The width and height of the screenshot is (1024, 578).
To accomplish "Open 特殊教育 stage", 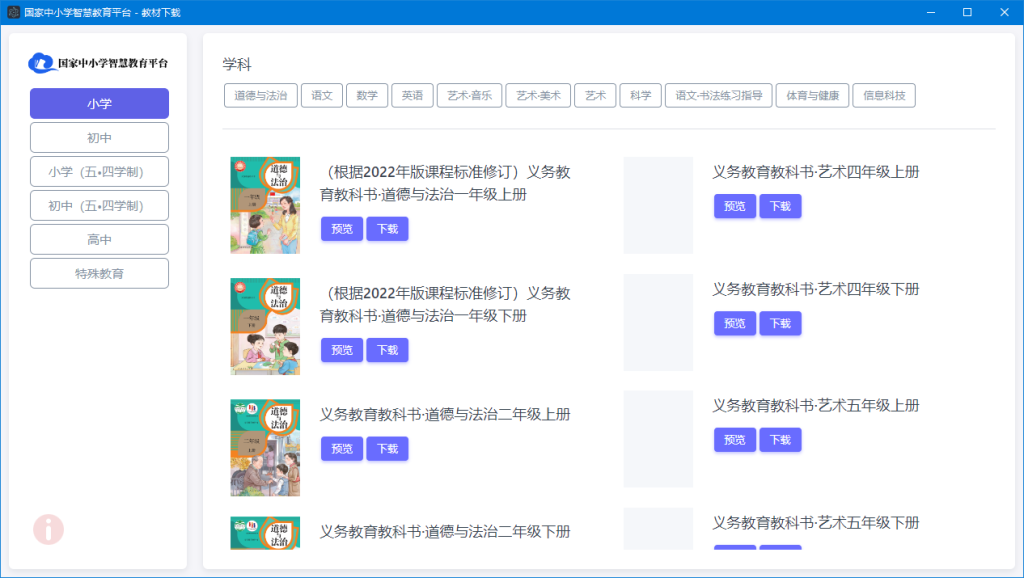I will click(99, 274).
